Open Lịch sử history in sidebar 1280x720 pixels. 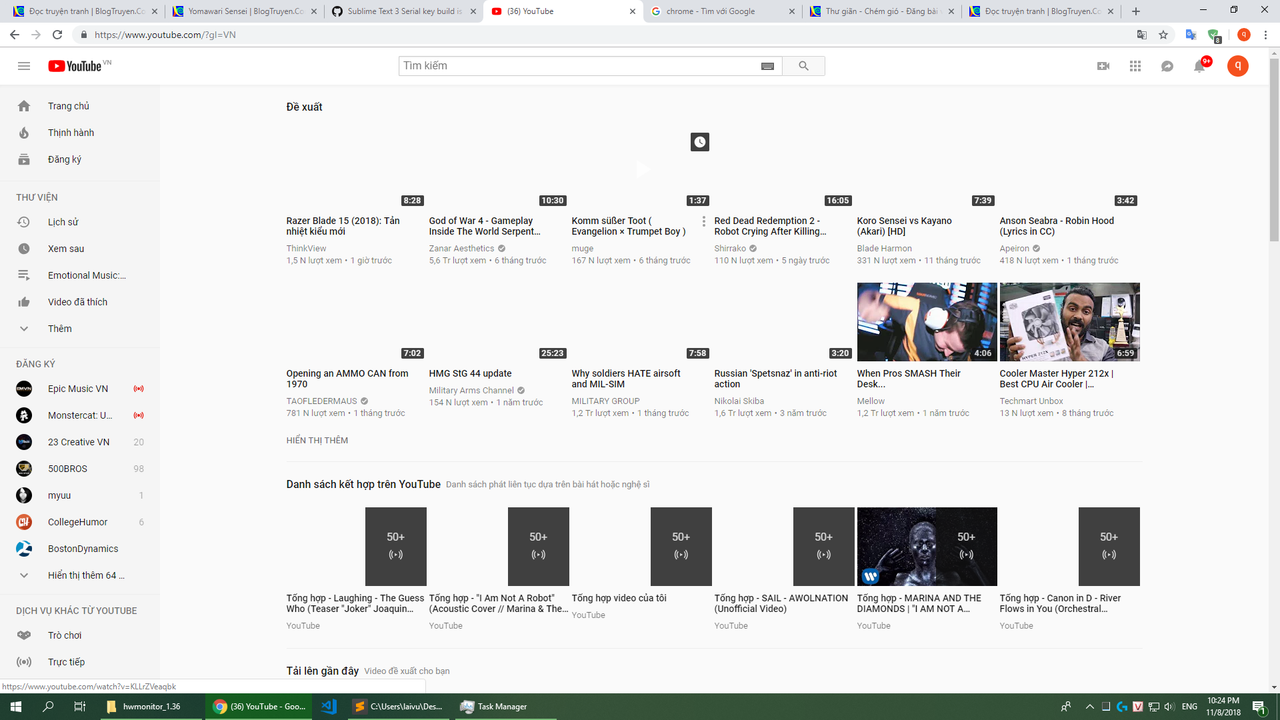click(80, 222)
